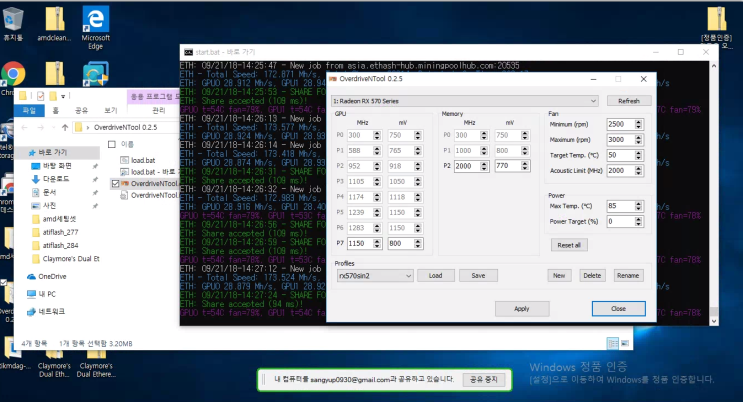Select the 응용 프로그램 도구 contextual tab
Image resolution: width=743 pixels, height=402 pixels.
point(154,97)
